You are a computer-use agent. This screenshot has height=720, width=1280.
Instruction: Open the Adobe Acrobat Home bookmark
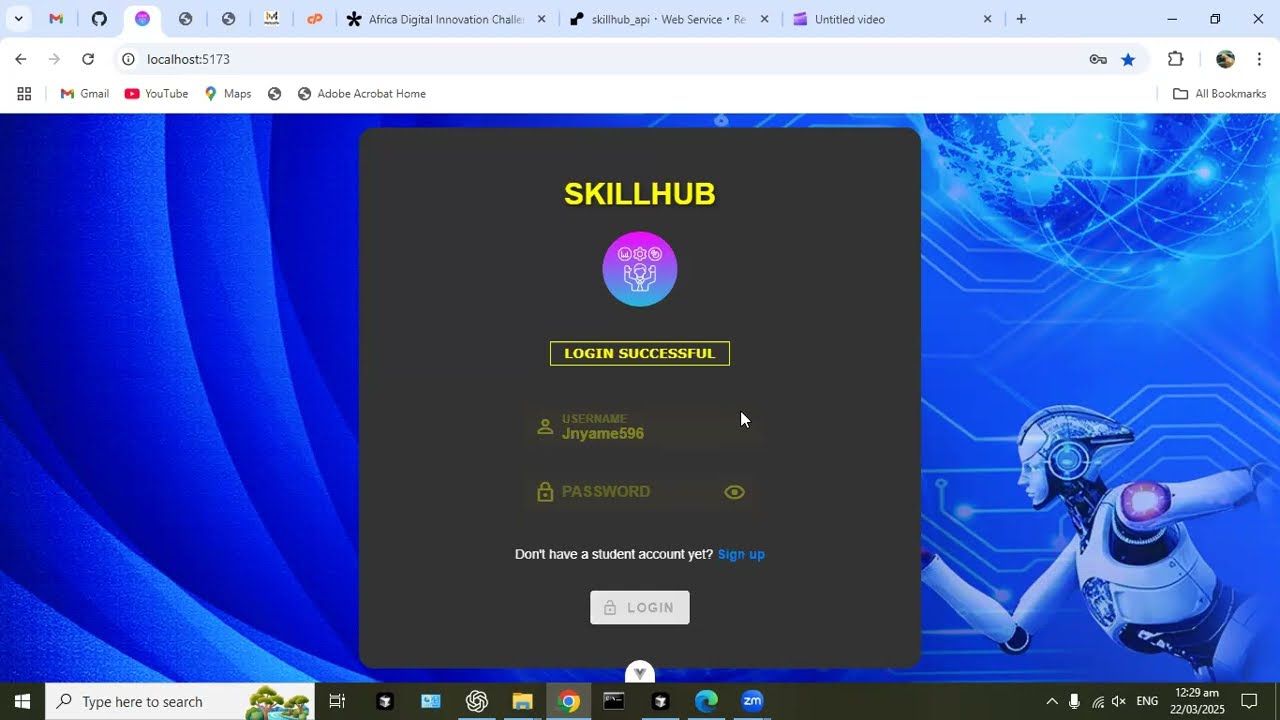pos(362,94)
